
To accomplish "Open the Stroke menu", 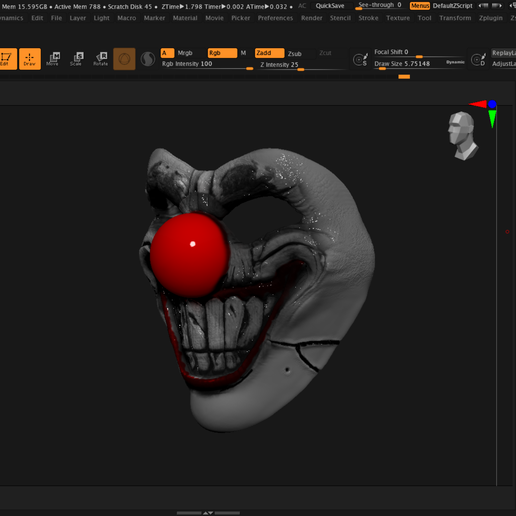I will tap(368, 18).
